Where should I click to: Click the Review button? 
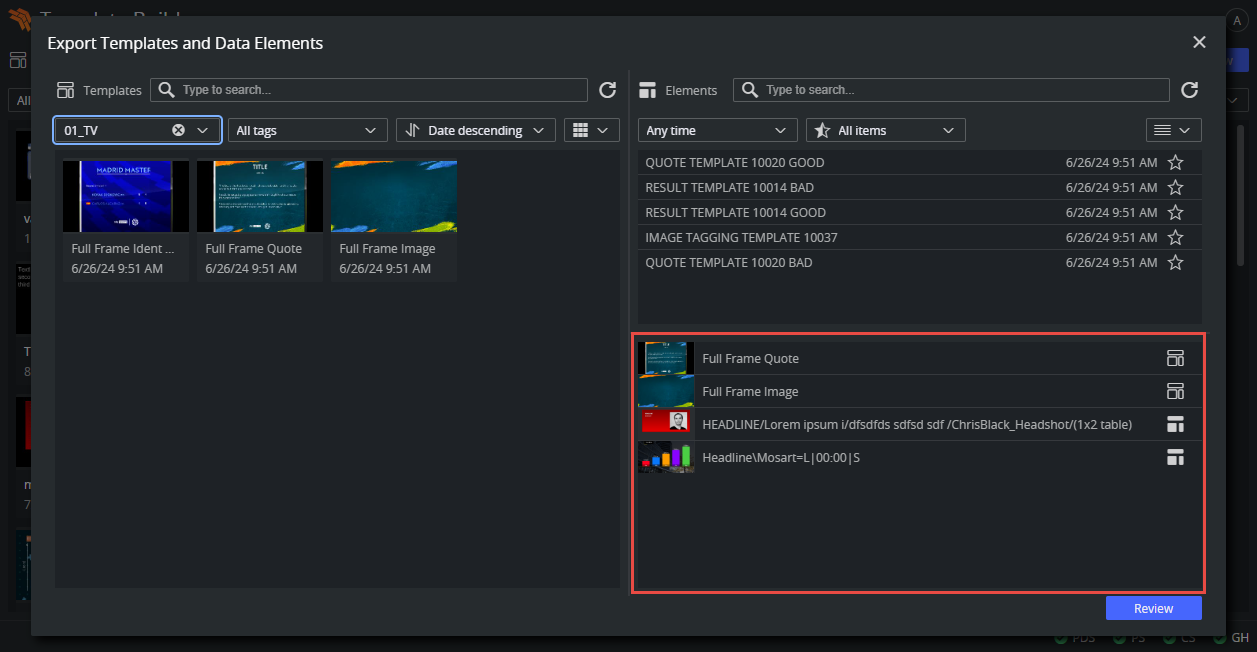point(1153,608)
